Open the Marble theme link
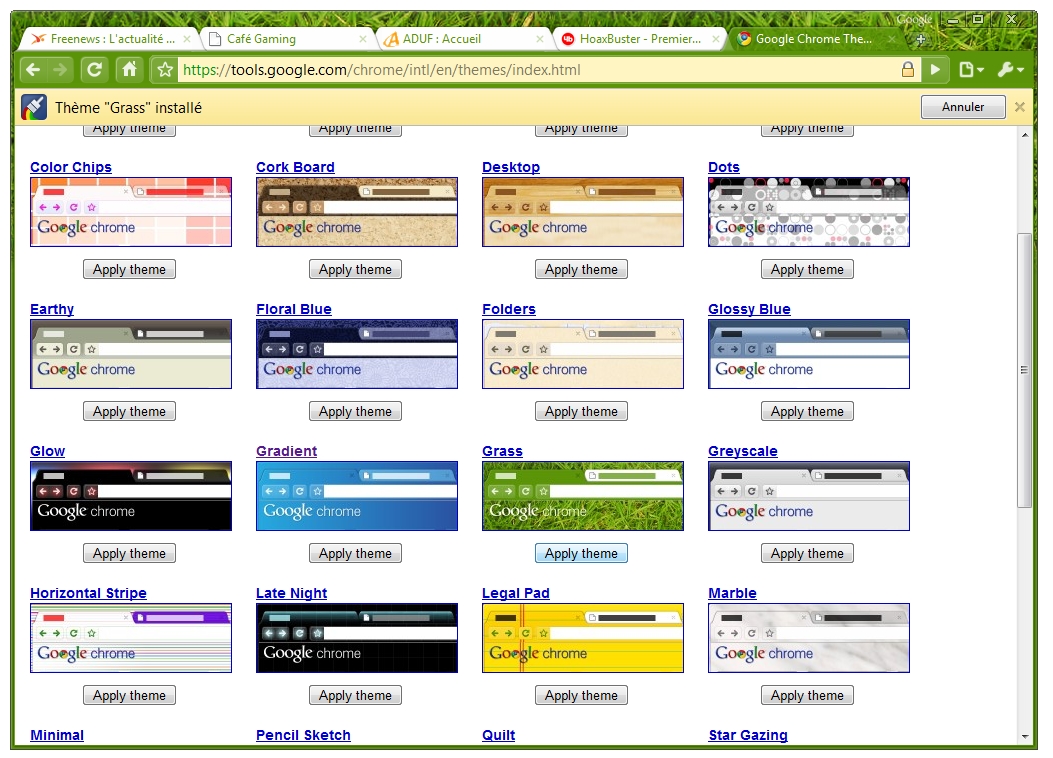Viewport: 1053px width, 758px height. [732, 593]
